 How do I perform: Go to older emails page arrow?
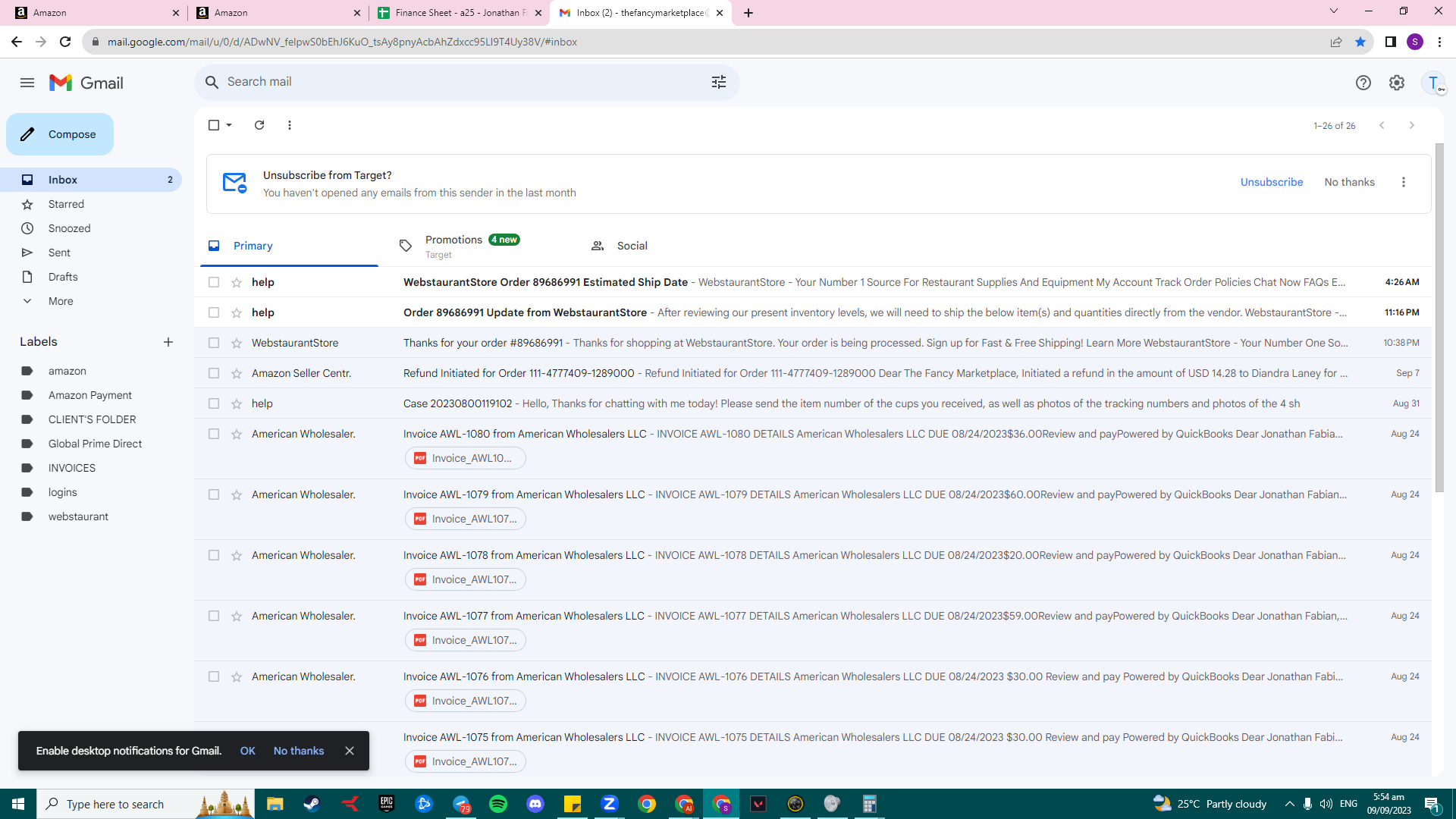(1411, 125)
